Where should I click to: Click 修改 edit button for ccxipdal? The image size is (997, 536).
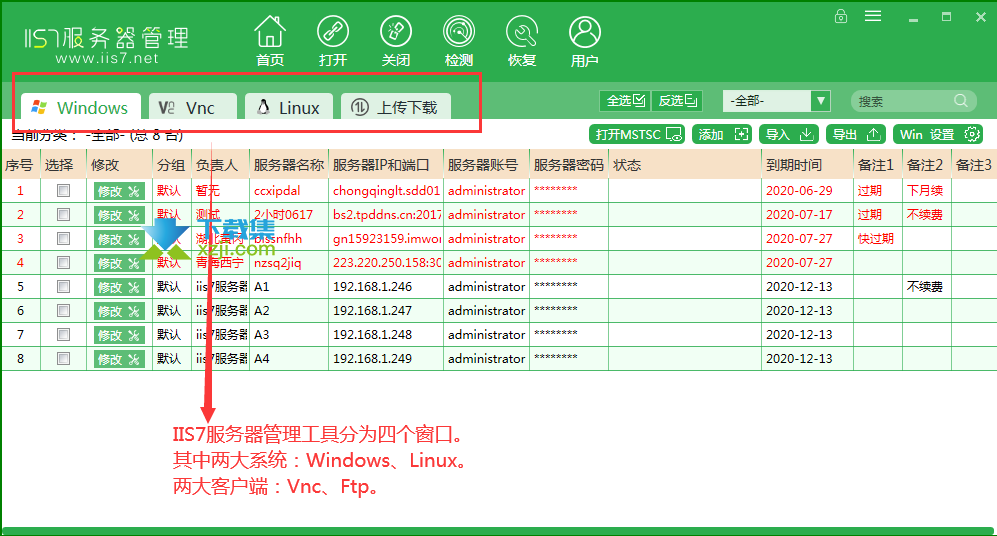119,191
